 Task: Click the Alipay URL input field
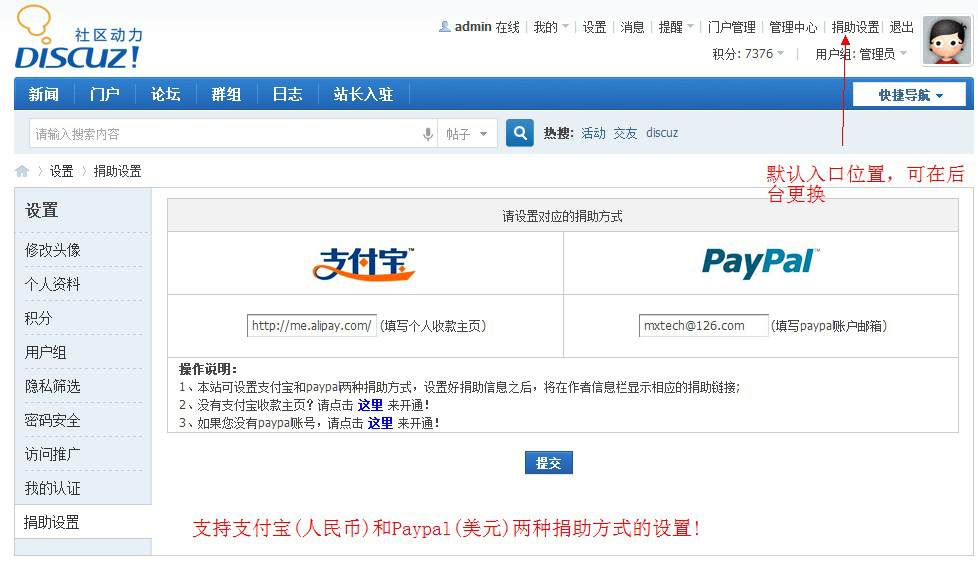(x=312, y=326)
